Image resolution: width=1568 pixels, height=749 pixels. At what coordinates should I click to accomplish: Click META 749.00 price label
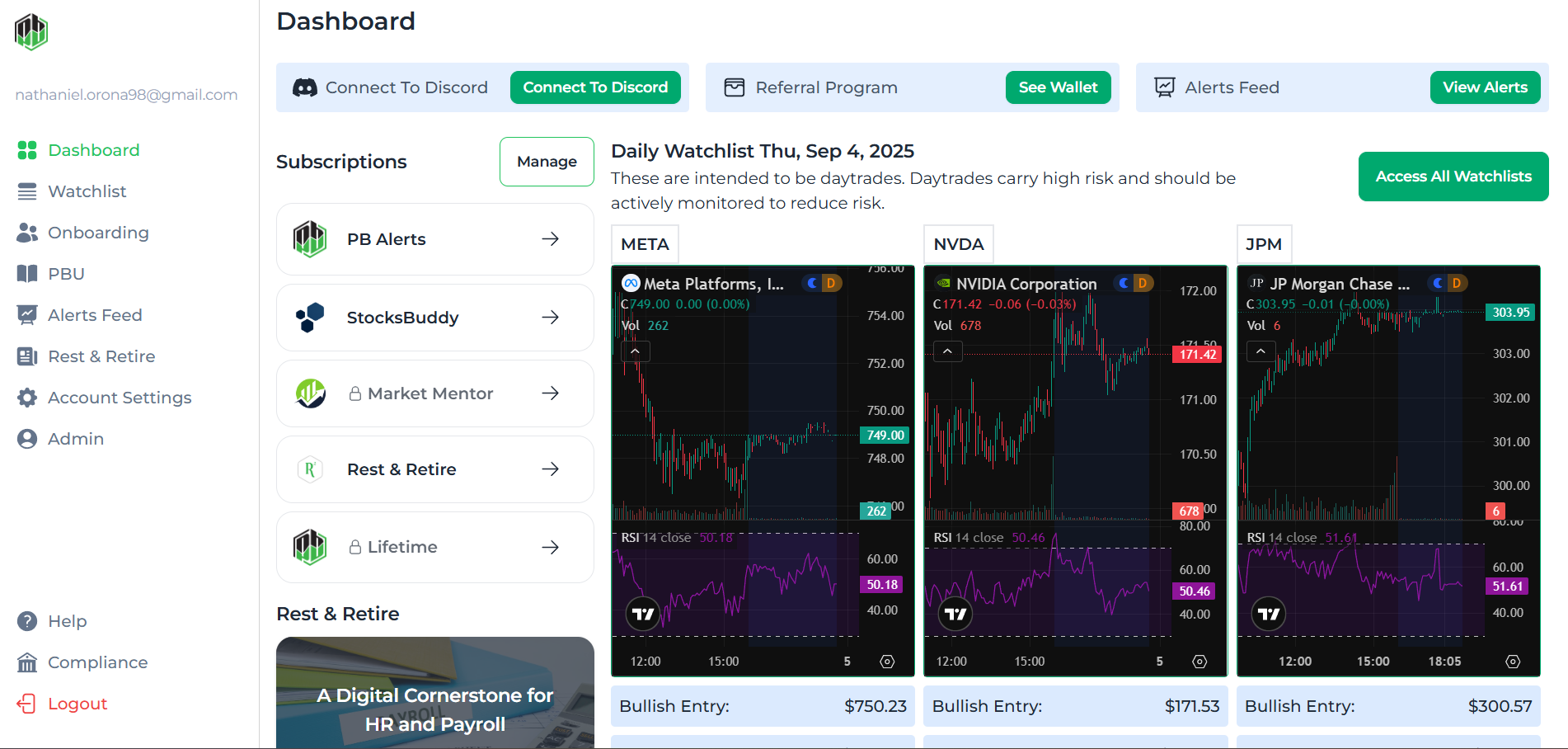pyautogui.click(x=885, y=435)
